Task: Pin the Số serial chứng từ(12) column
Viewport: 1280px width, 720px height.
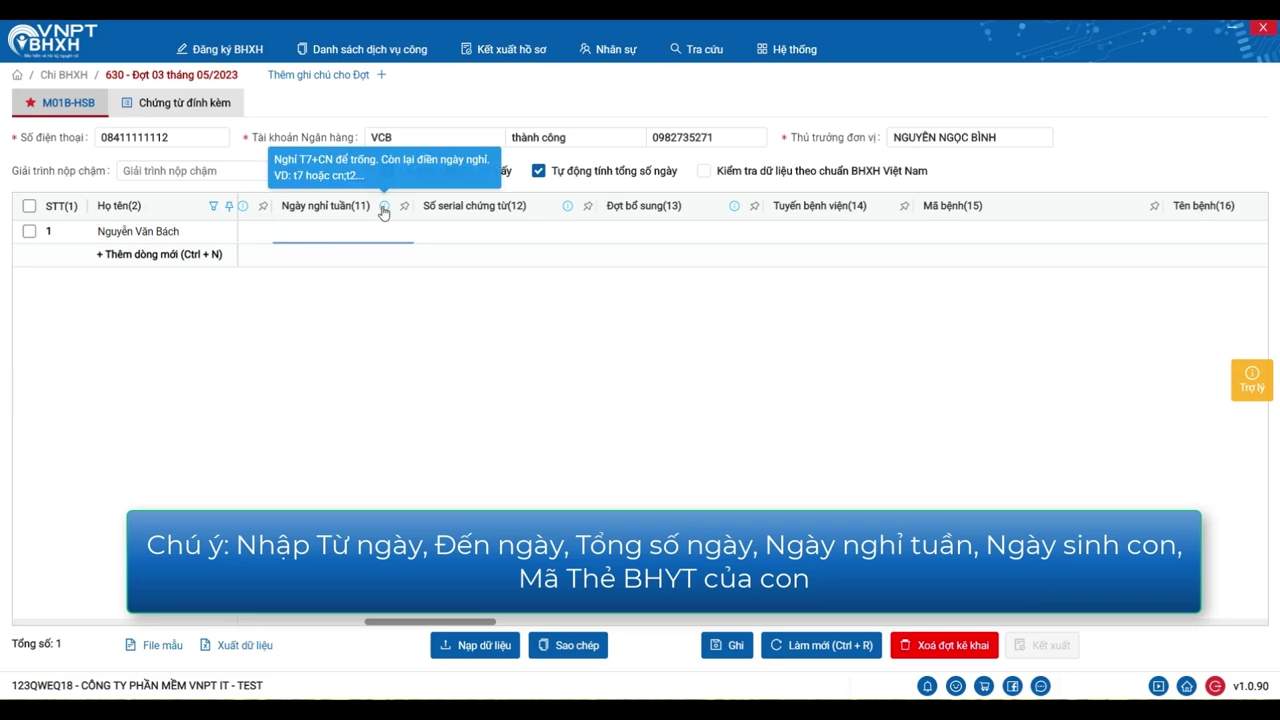Action: [x=588, y=206]
